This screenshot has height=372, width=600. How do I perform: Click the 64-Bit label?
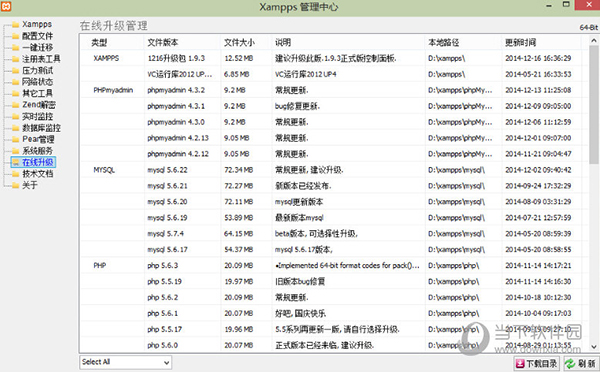[x=588, y=28]
